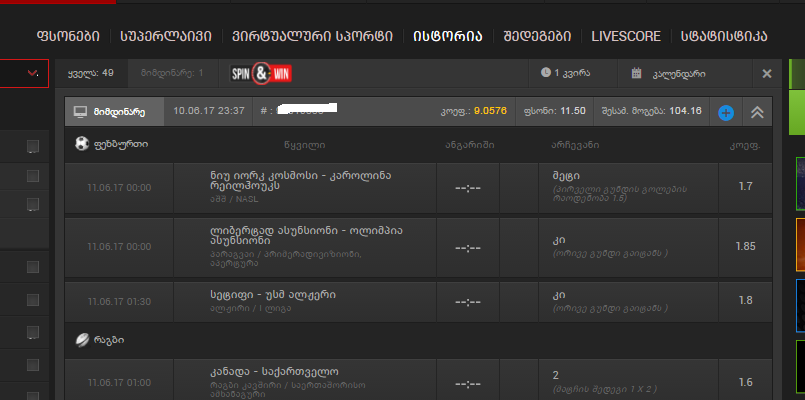The height and width of the screenshot is (400, 805).
Task: Click selection 2 in კანადა - საქართველო row
Action: pos(555,375)
